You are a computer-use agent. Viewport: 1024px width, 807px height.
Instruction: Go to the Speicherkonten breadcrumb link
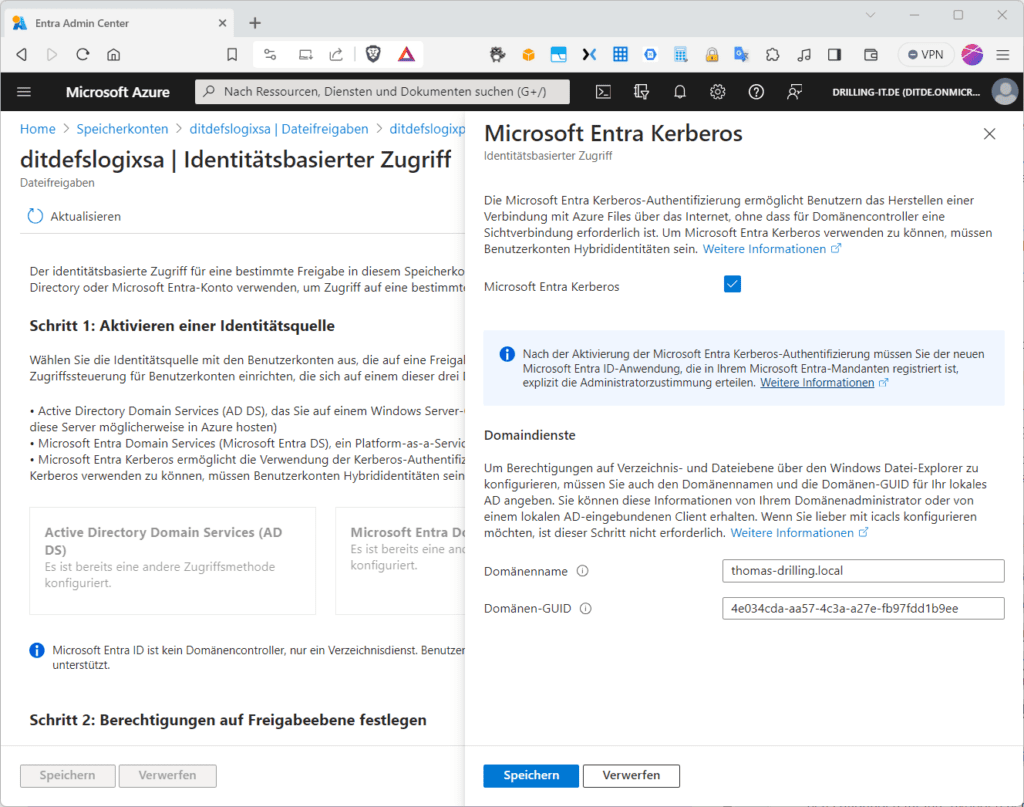tap(122, 129)
